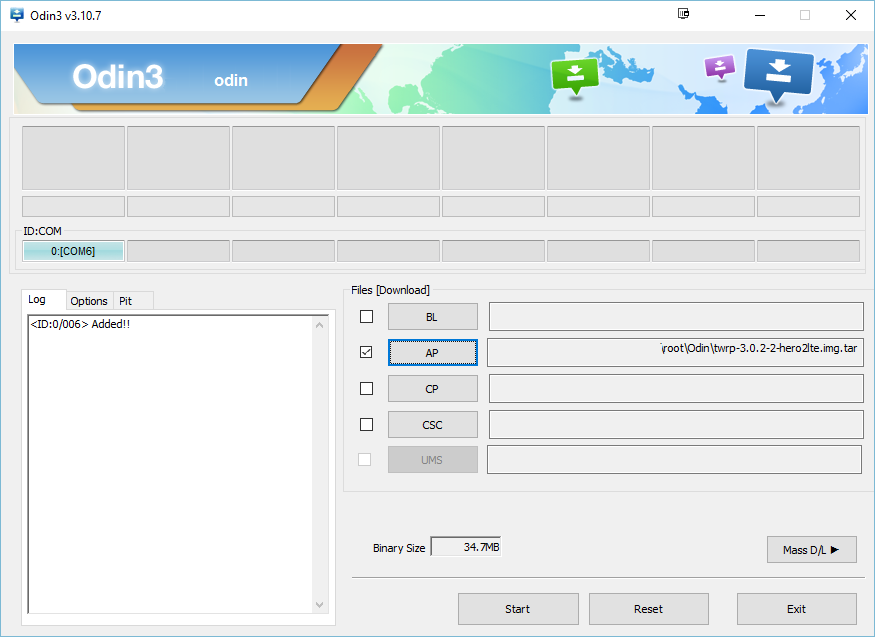Image resolution: width=875 pixels, height=637 pixels.
Task: Click the empty CP file path field
Action: [676, 388]
